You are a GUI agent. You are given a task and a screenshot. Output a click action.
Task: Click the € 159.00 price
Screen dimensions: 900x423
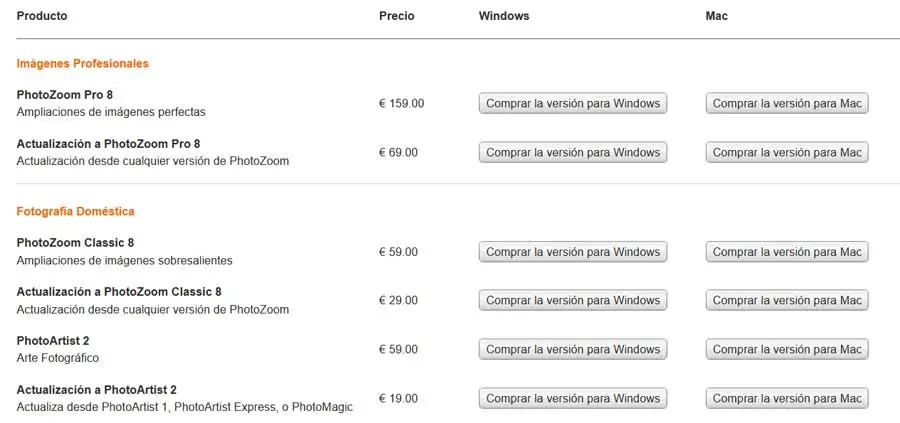coord(400,103)
